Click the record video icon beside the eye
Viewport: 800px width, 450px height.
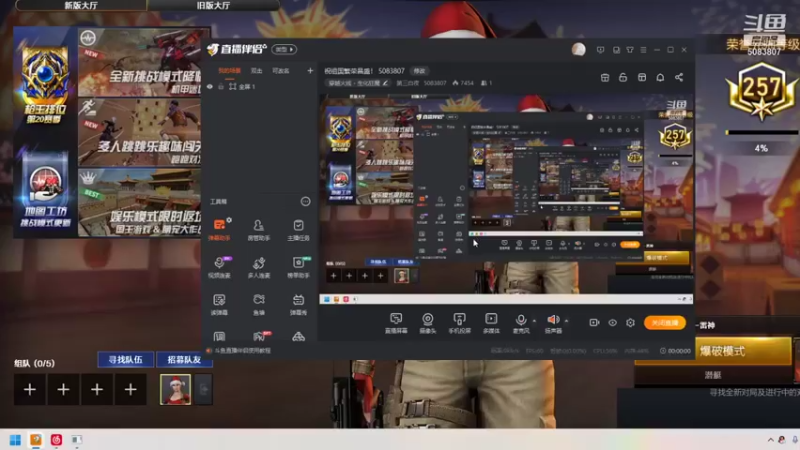point(594,322)
